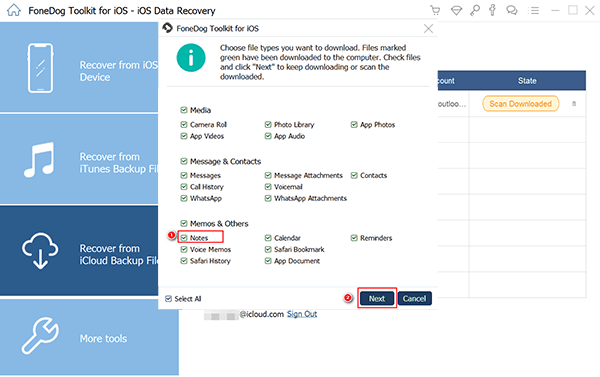Click the diamond icon in title bar
600x377 pixels.
(456, 10)
